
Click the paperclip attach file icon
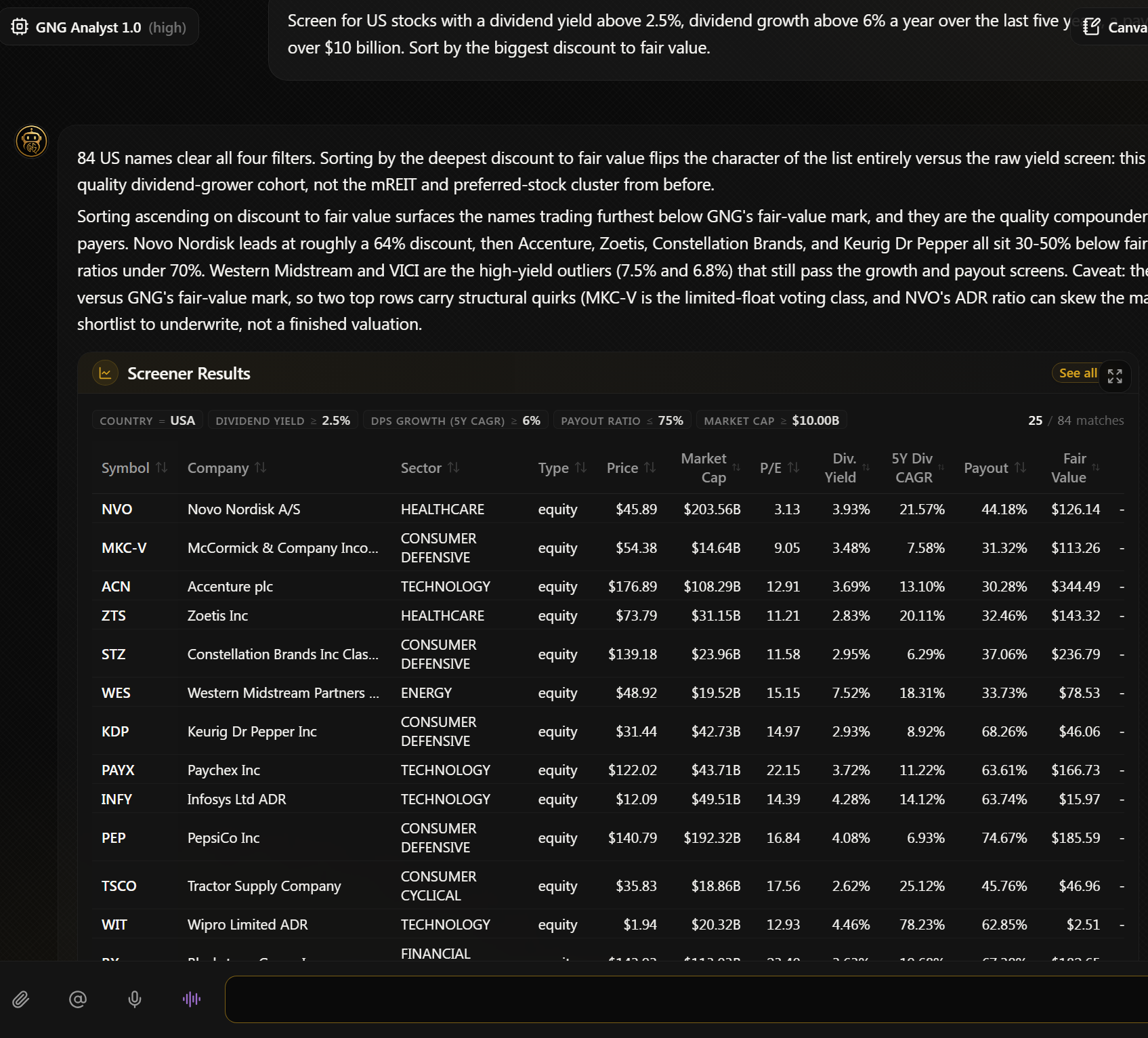21,999
